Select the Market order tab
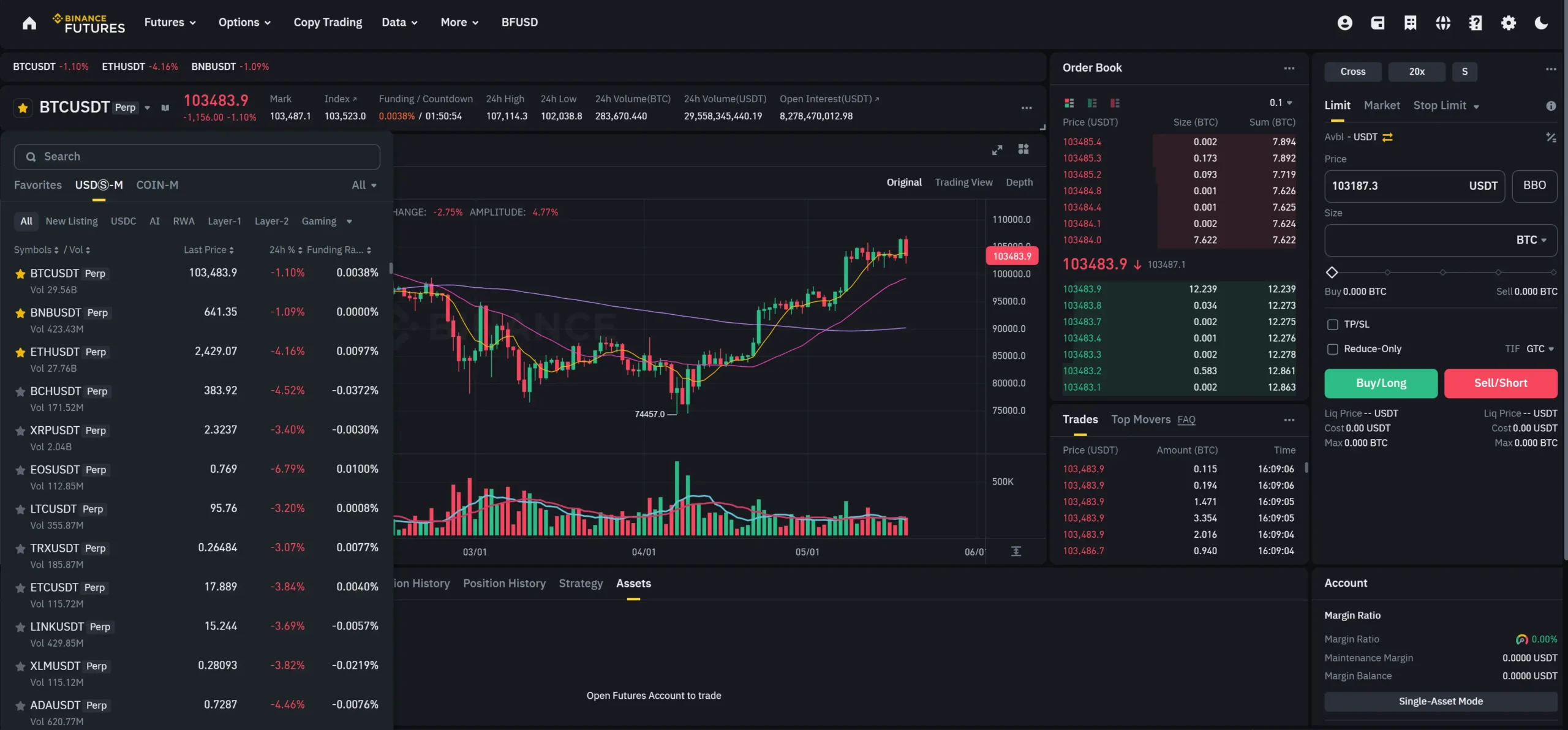 coord(1382,105)
